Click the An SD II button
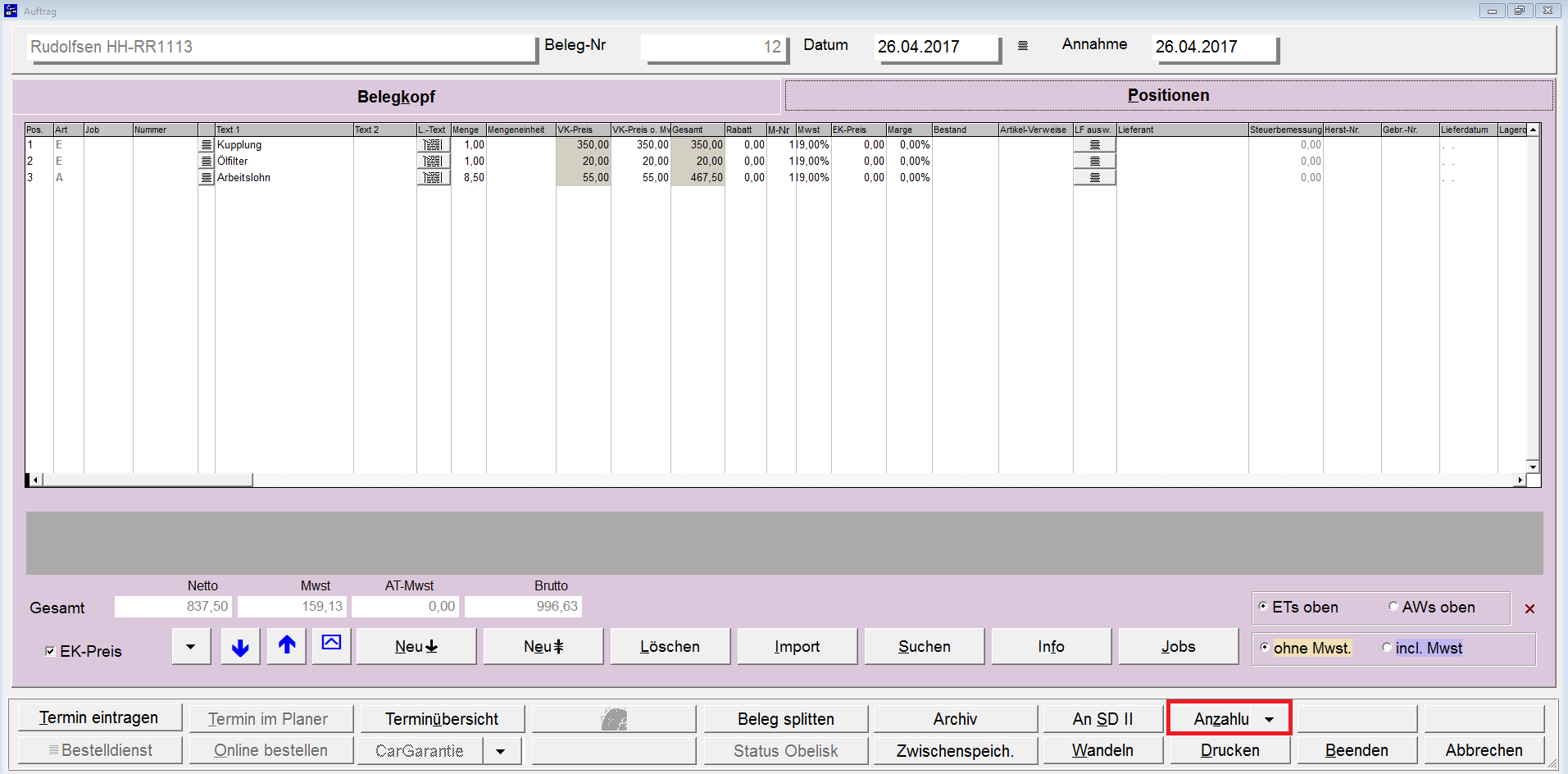 pos(1102,719)
